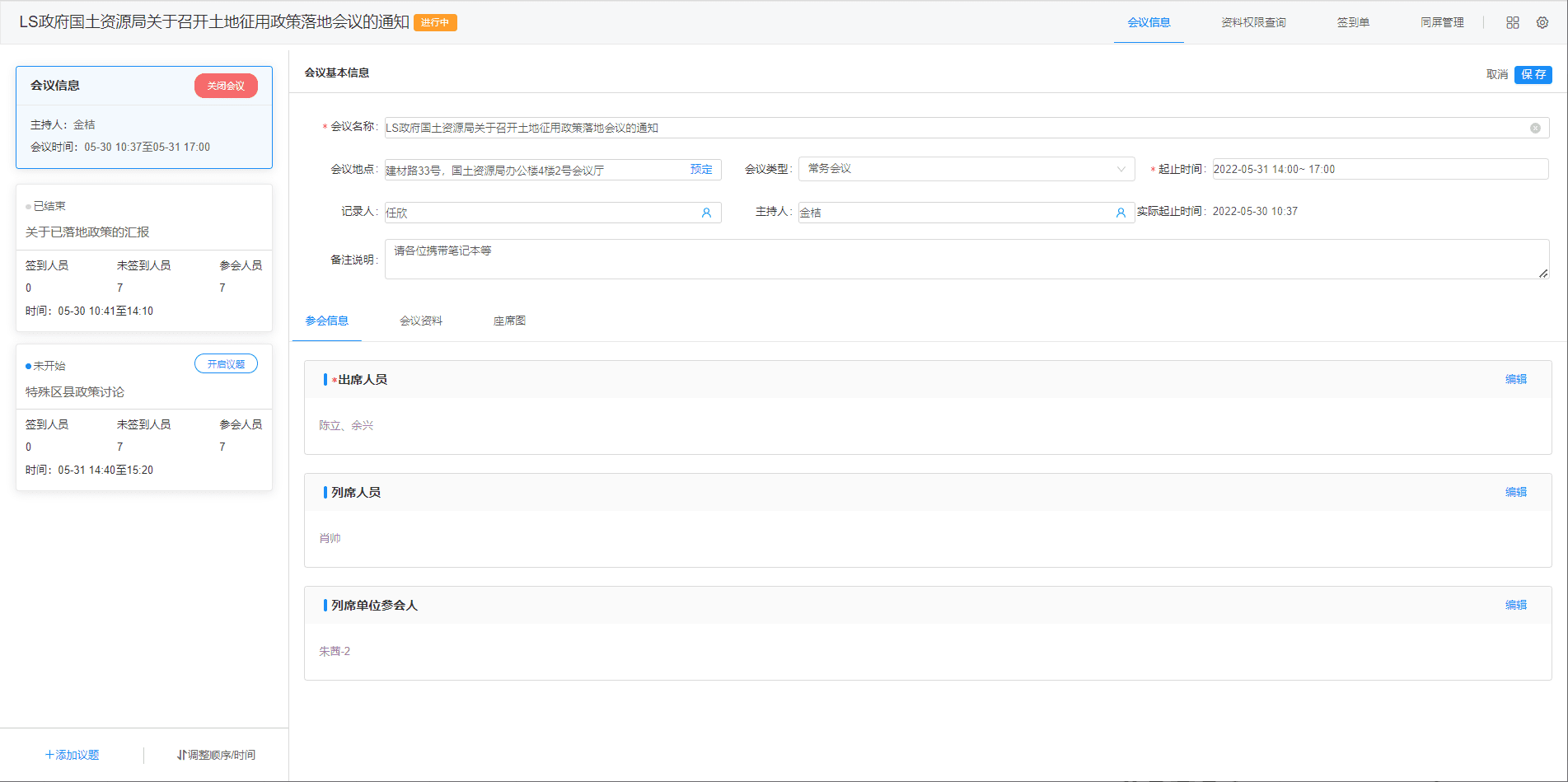Viewport: 1568px width, 782px height.
Task: Focus the 主持人 input field
Action: pos(967,213)
